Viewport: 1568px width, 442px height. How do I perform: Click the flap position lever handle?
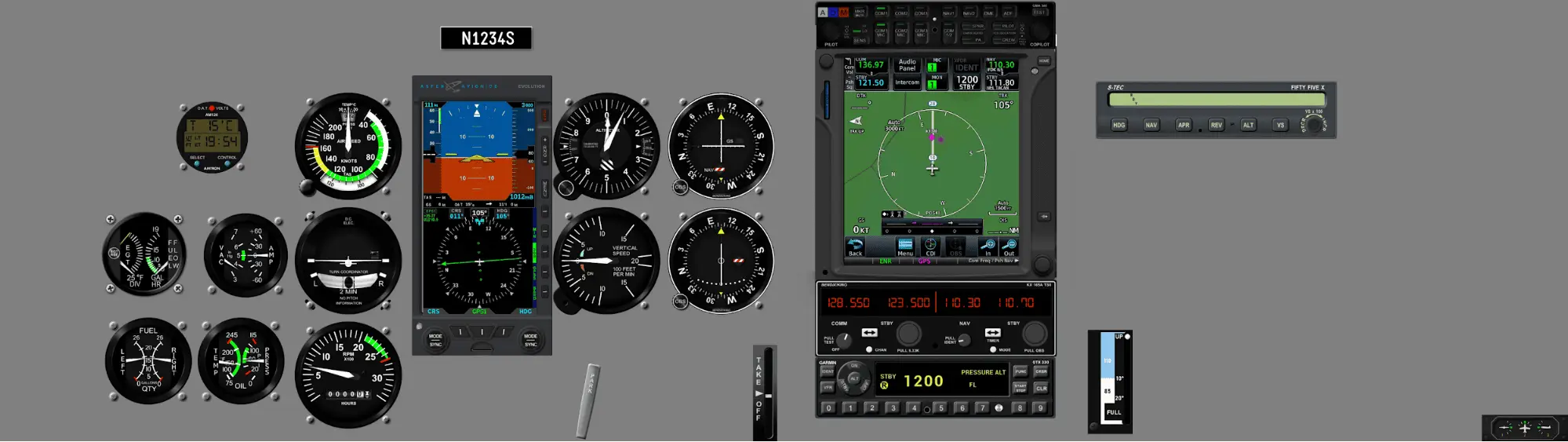(x=1127, y=337)
